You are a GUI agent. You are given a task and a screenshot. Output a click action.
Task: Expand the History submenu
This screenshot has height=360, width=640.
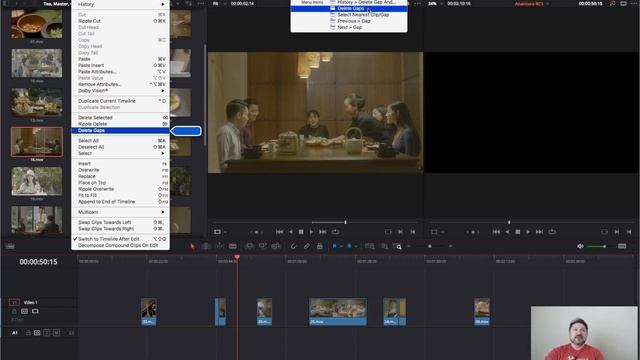point(120,4)
